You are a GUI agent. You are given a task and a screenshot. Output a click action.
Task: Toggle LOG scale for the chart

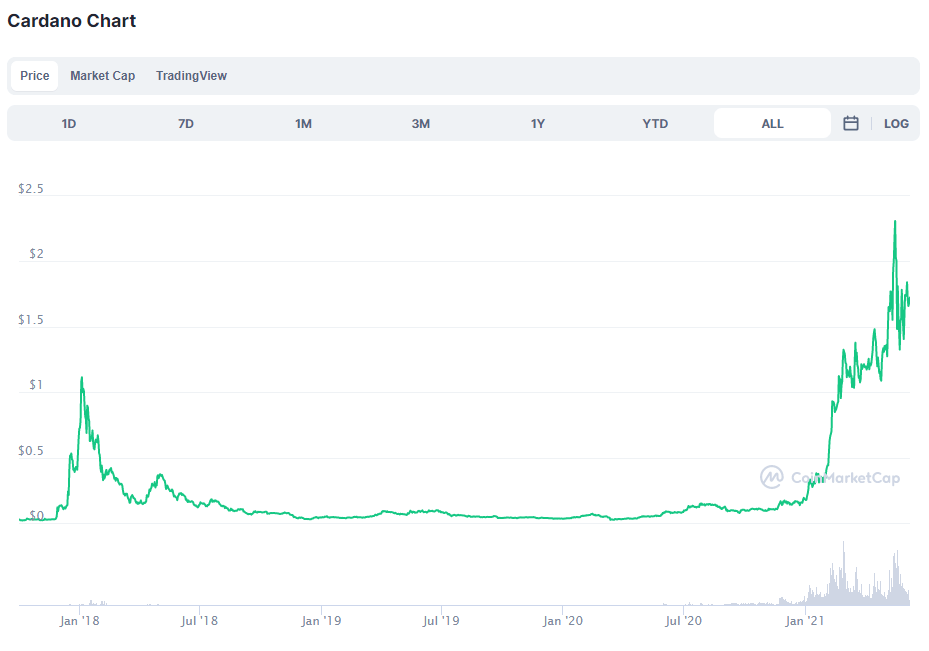tap(896, 124)
